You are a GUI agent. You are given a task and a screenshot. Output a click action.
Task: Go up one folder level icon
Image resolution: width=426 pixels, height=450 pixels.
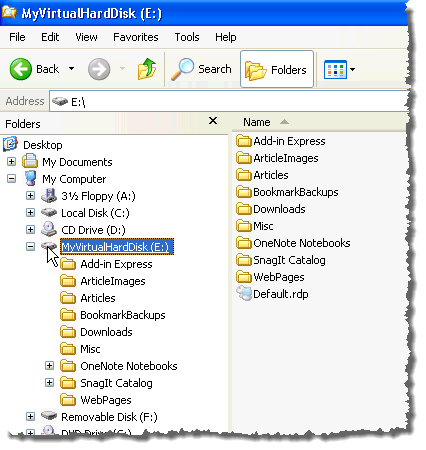(x=147, y=69)
